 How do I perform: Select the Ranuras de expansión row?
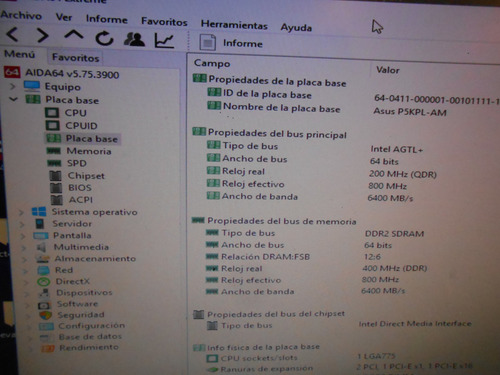(267, 369)
